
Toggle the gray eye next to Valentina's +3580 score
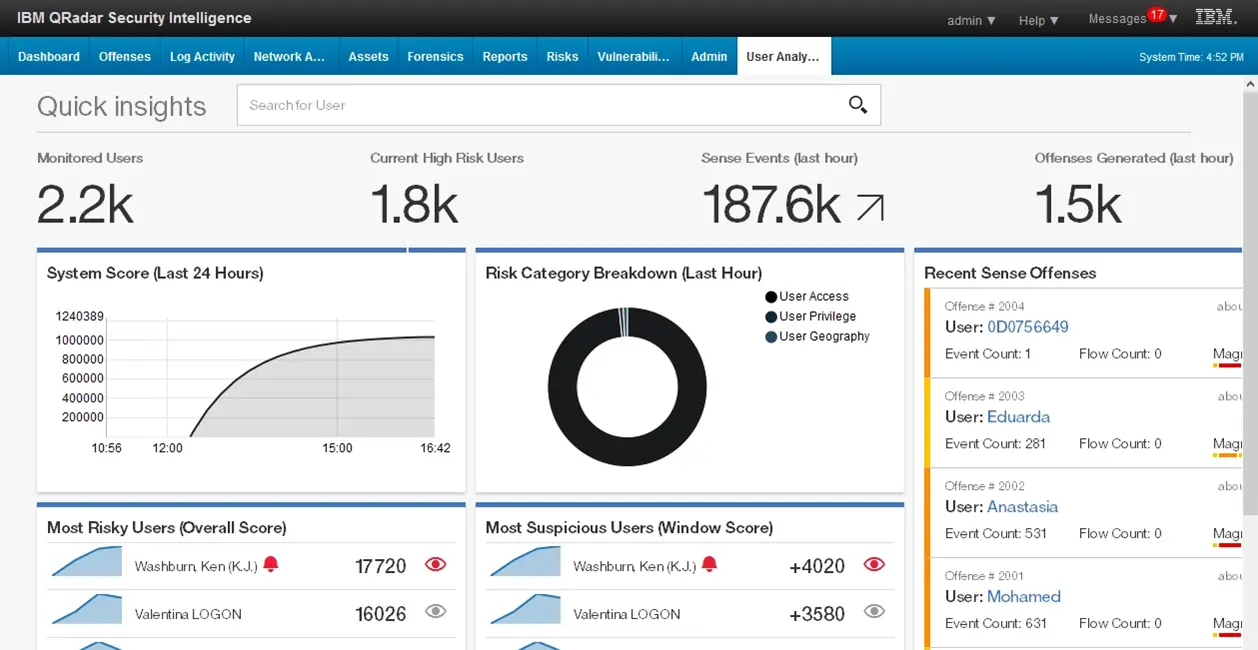[x=873, y=611]
